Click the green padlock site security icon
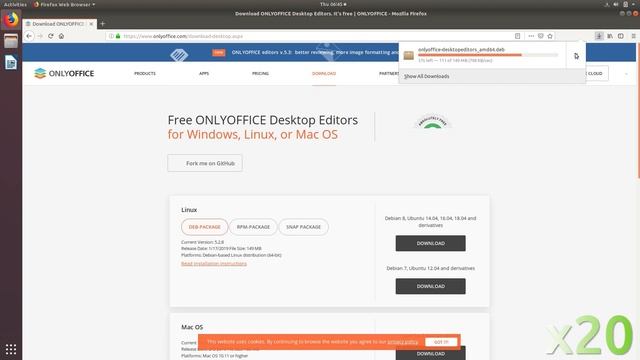 (x=118, y=36)
